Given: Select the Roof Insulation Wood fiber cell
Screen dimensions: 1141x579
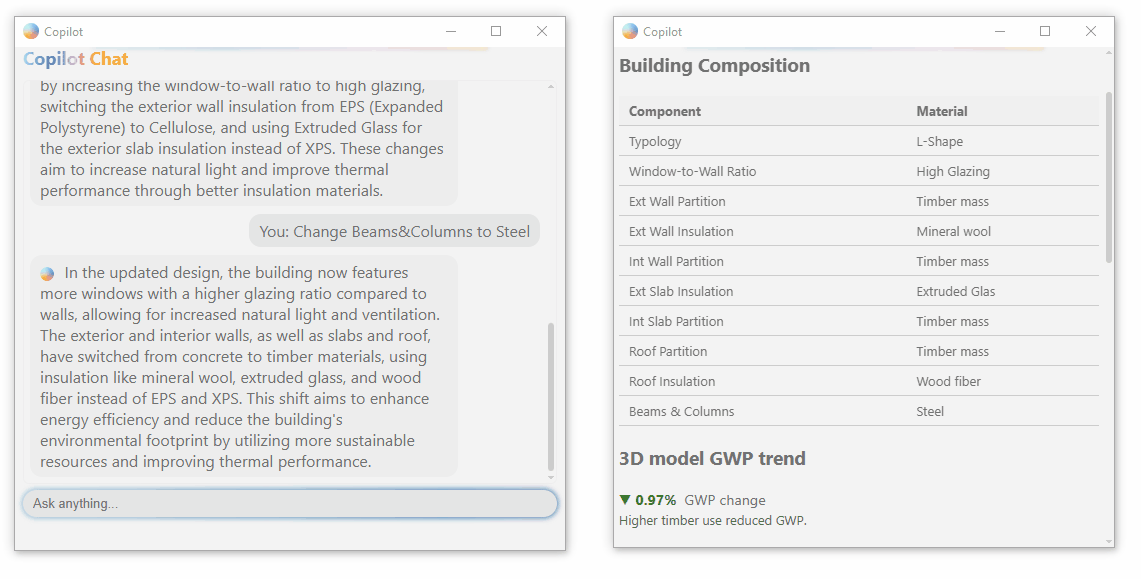Looking at the screenshot, I should [x=948, y=381].
